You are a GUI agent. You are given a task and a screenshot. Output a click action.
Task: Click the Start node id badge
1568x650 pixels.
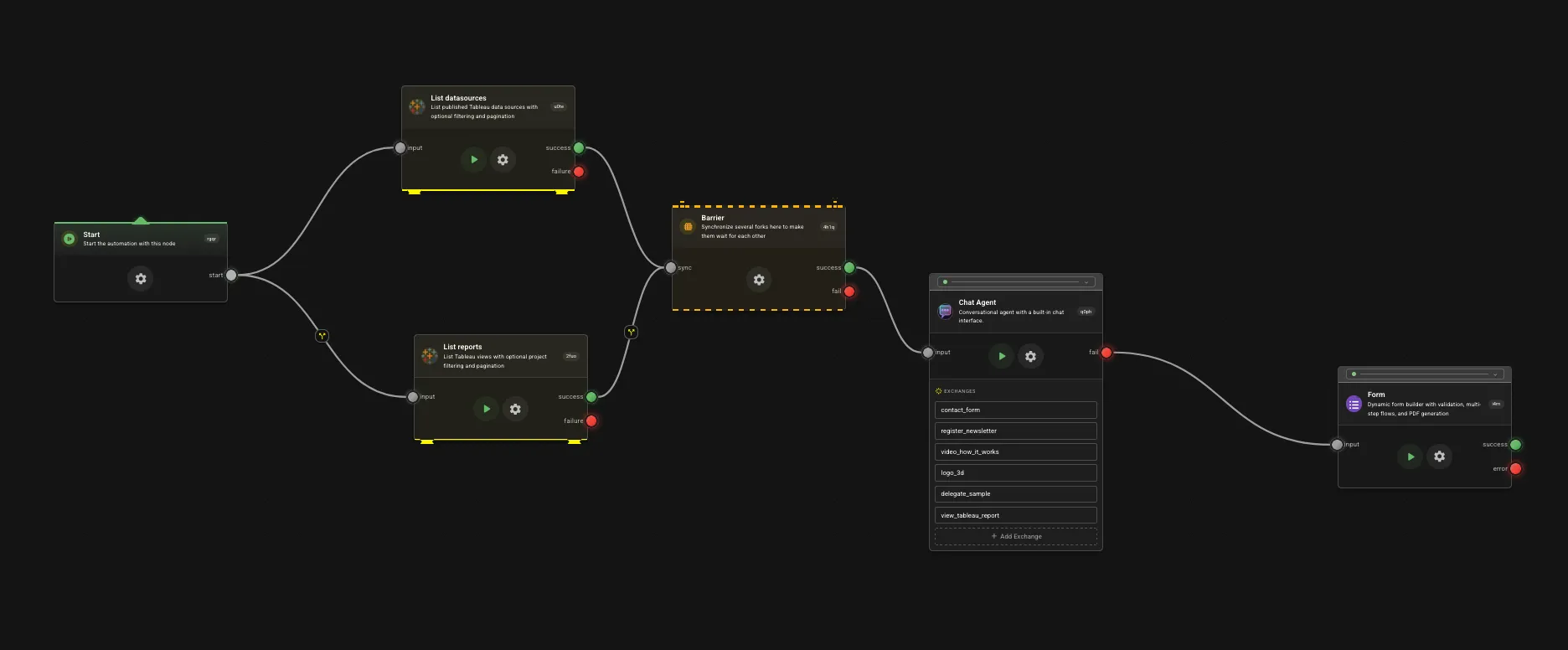tap(211, 239)
